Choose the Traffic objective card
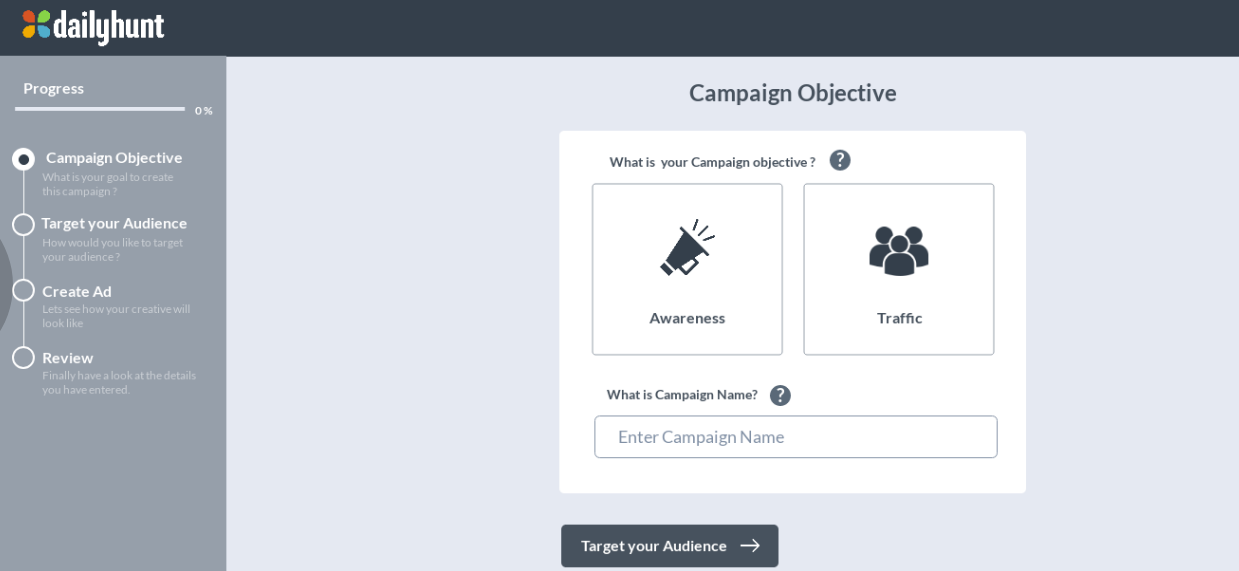This screenshot has height=571, width=1239. click(x=899, y=269)
